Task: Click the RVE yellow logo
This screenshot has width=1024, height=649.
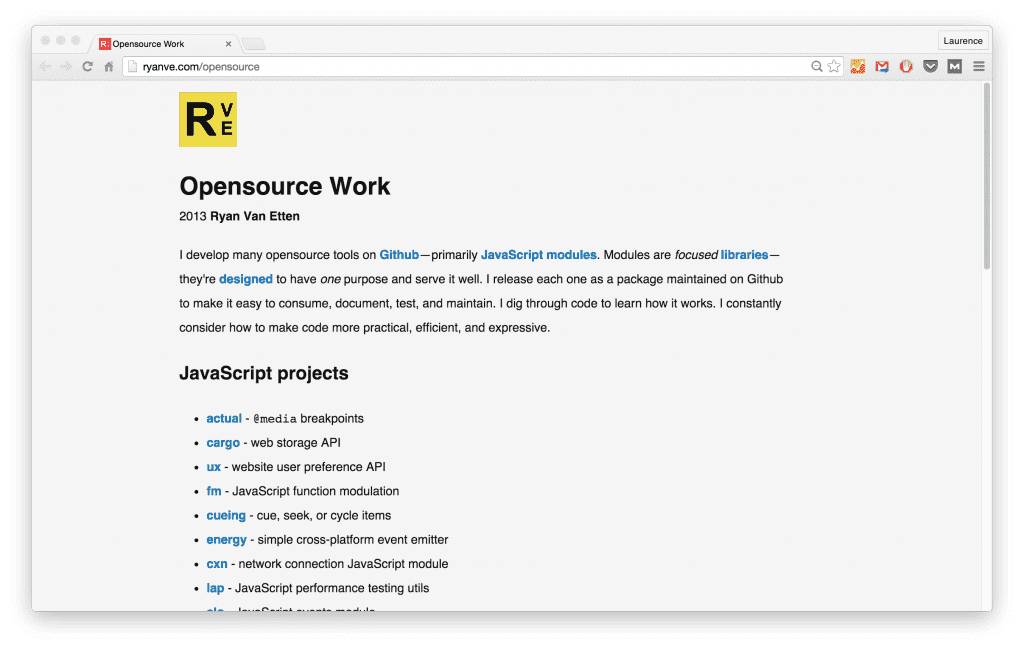Action: click(208, 119)
